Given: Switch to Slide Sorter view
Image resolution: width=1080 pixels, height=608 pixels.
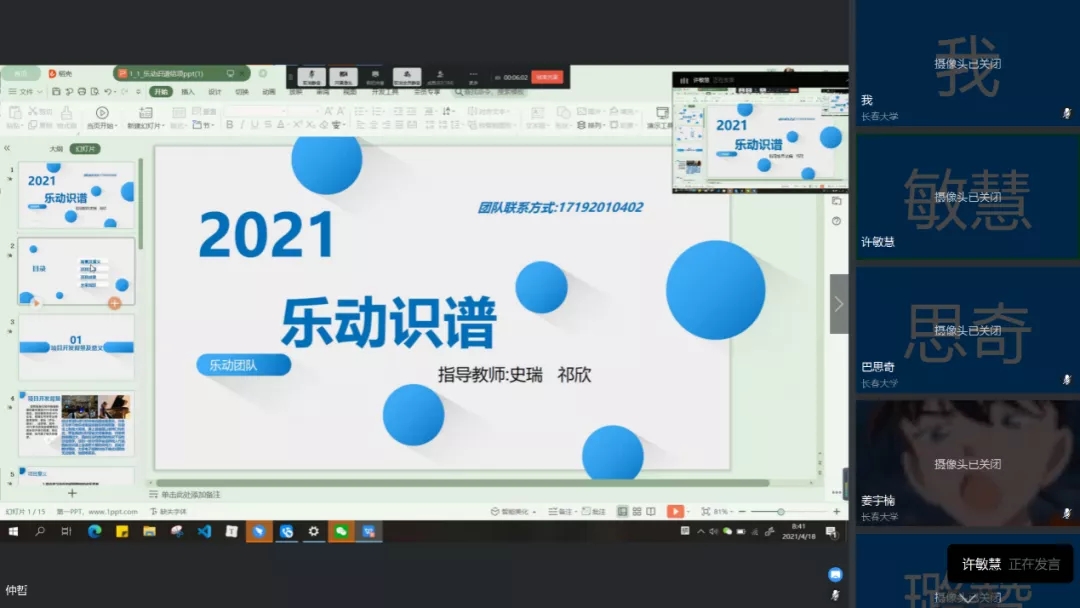Looking at the screenshot, I should (x=637, y=512).
